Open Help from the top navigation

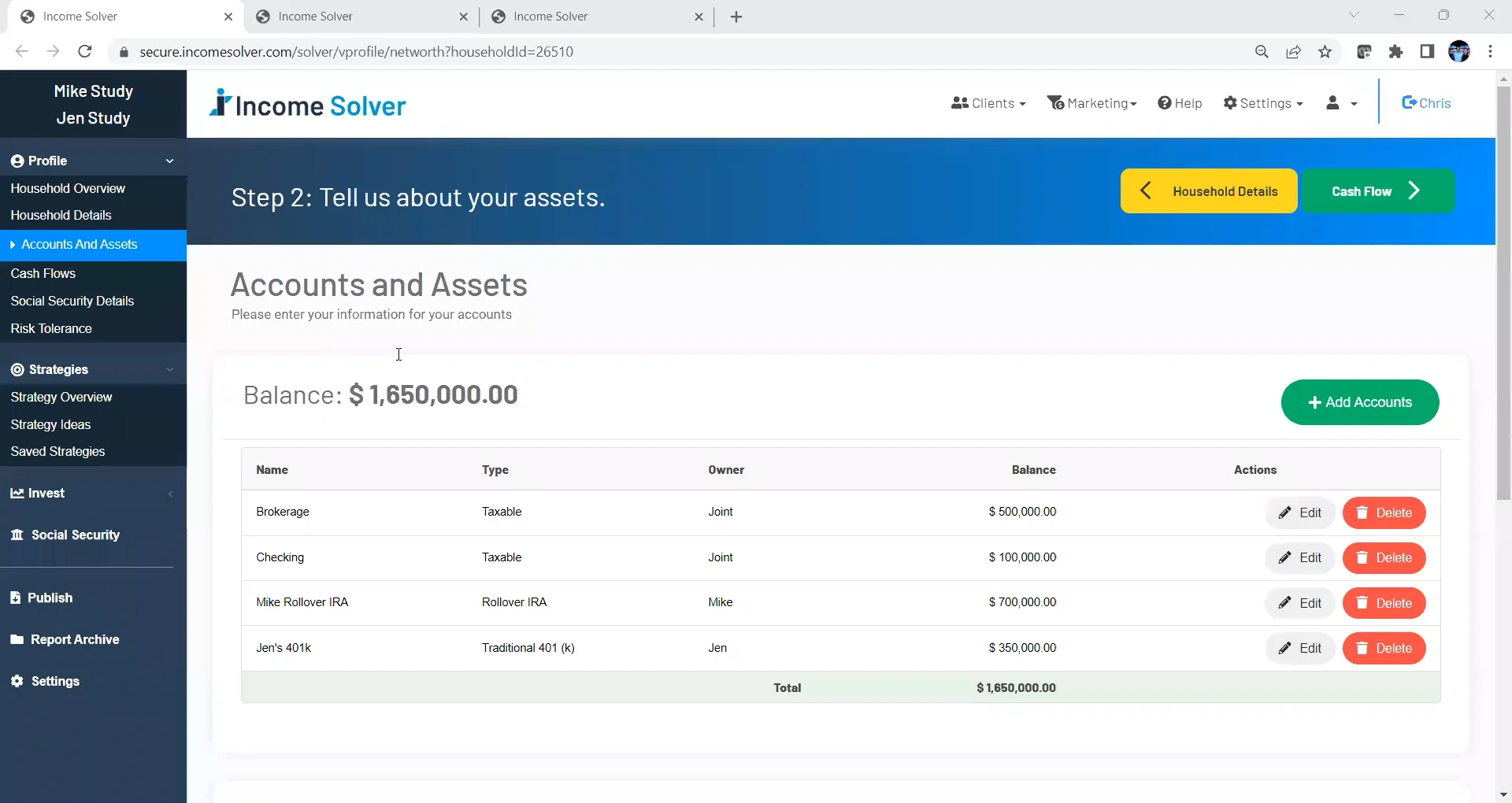1180,103
